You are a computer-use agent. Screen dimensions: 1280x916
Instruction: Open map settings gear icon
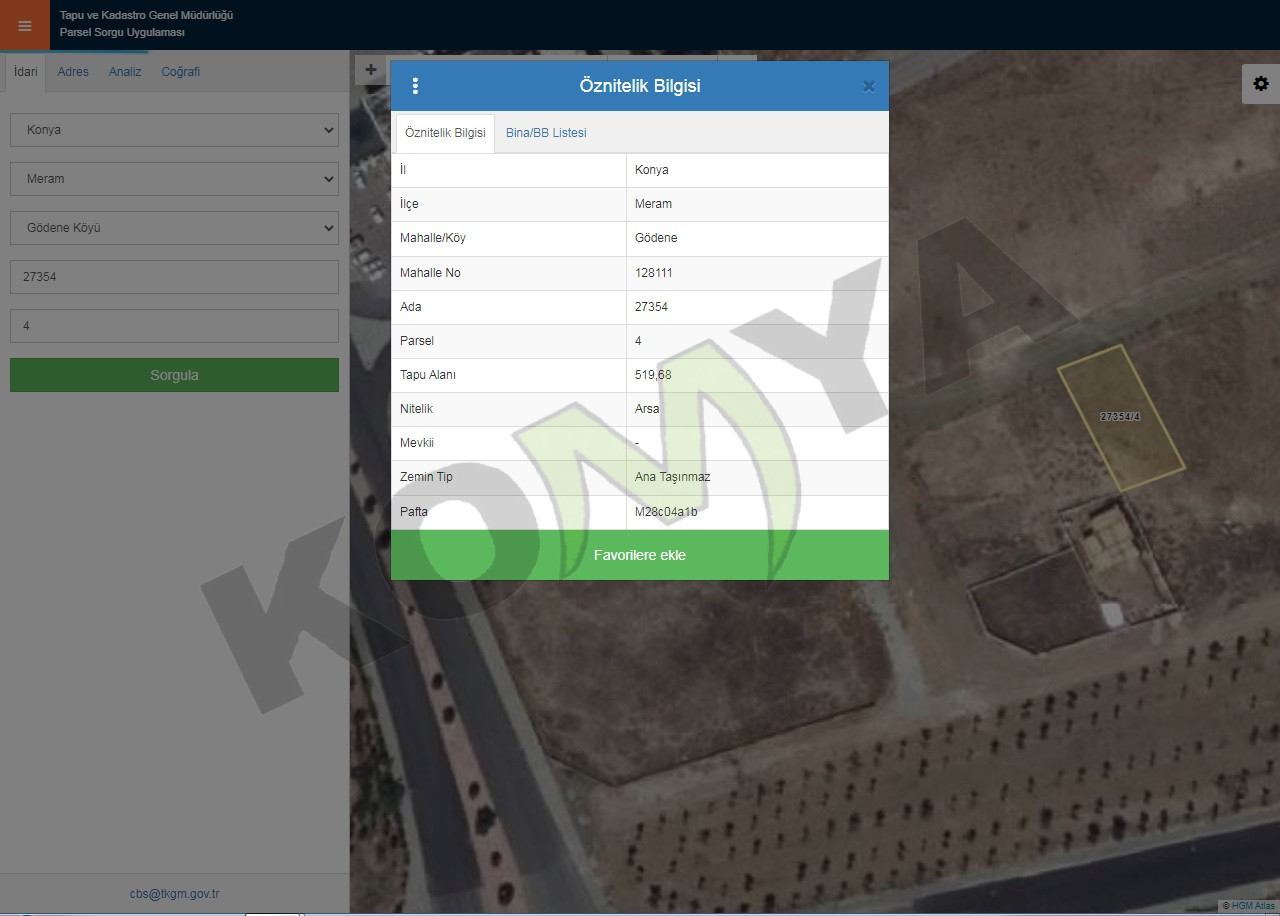(1260, 84)
